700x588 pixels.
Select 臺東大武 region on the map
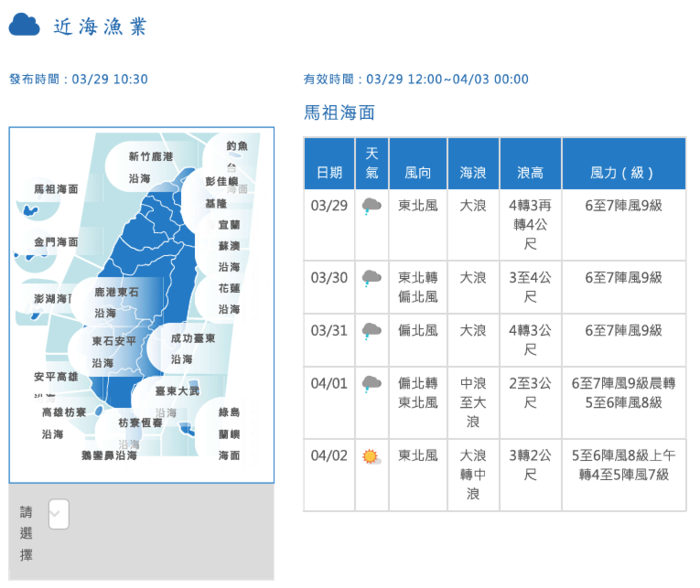(177, 391)
